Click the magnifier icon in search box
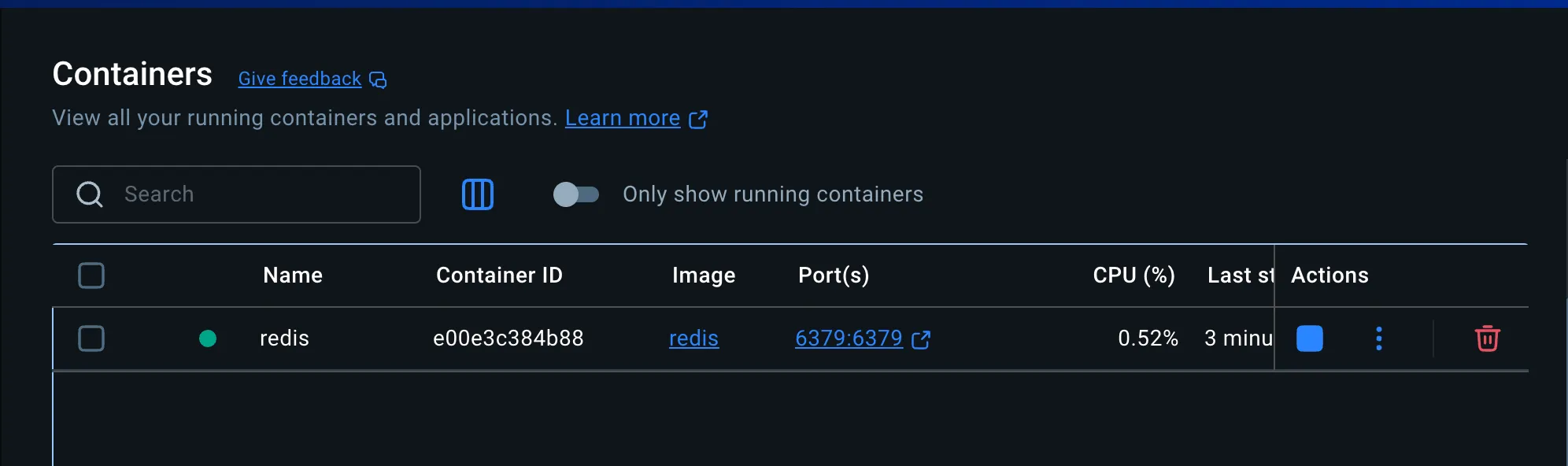This screenshot has height=466, width=1568. [90, 194]
